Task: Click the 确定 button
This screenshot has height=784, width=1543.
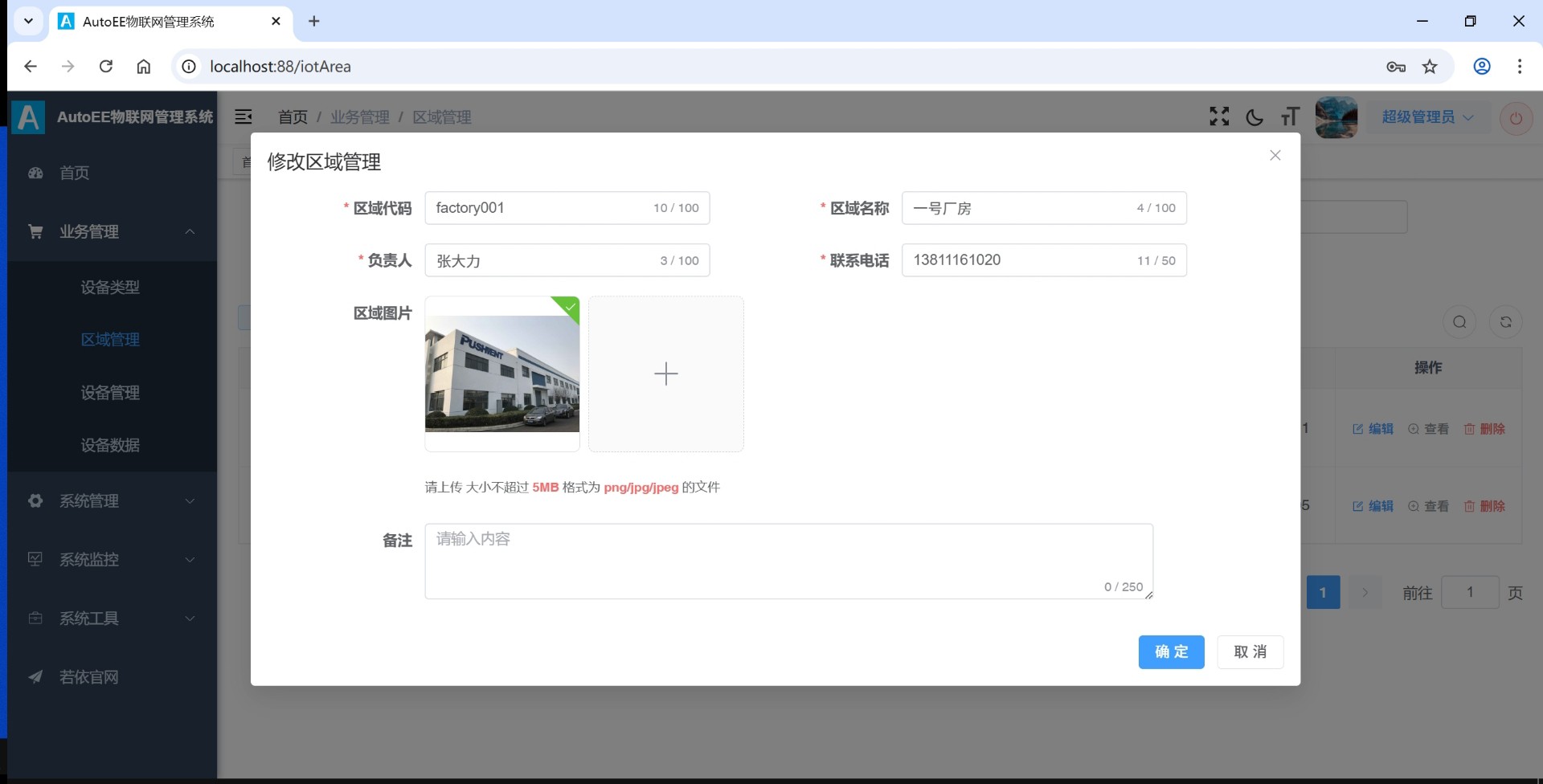Action: pos(1171,651)
